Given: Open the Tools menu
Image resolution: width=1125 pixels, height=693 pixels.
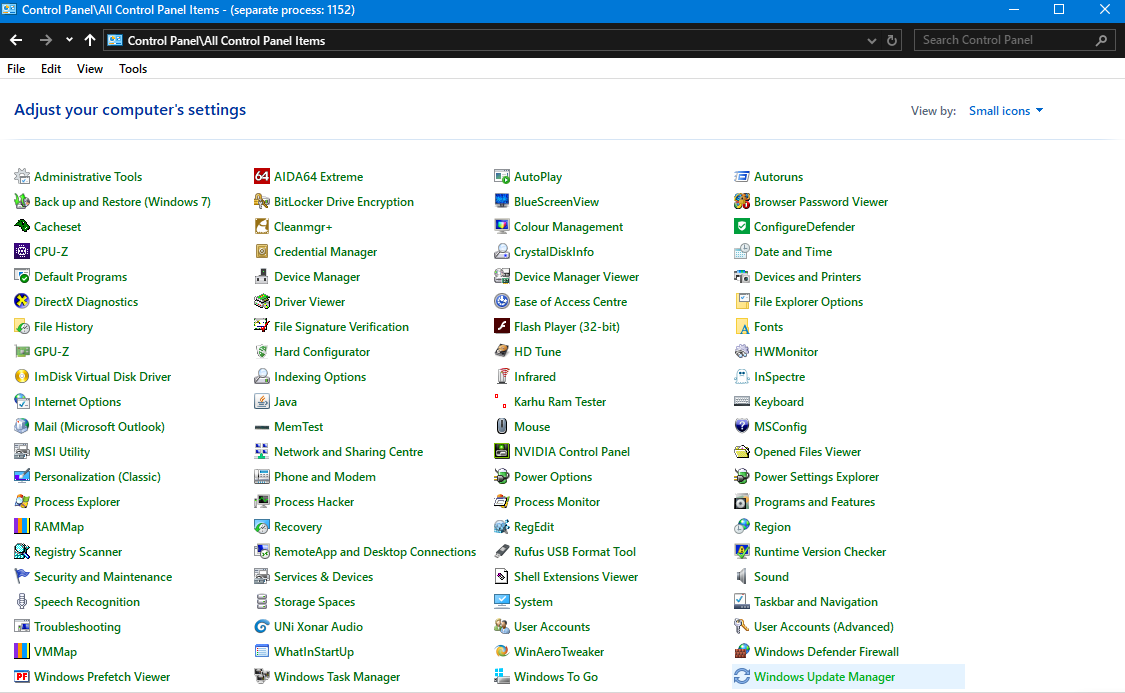Looking at the screenshot, I should (133, 69).
